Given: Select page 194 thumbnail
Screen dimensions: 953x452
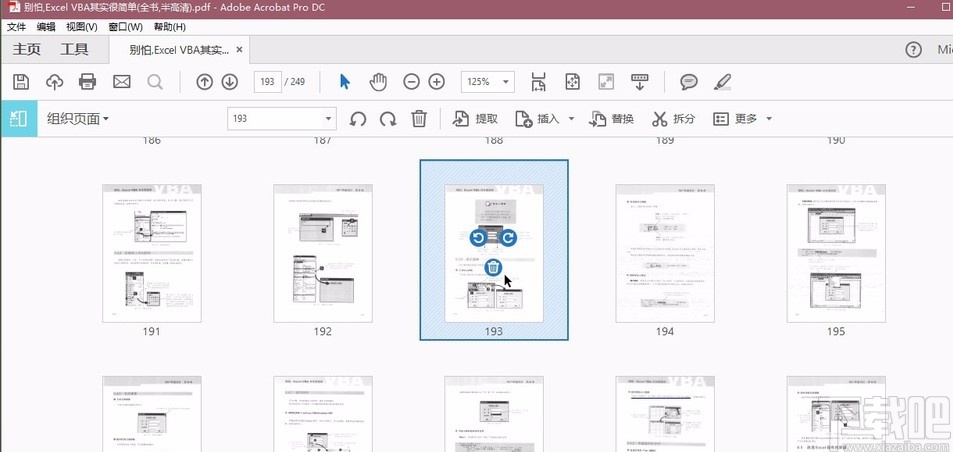Looking at the screenshot, I should [665, 253].
